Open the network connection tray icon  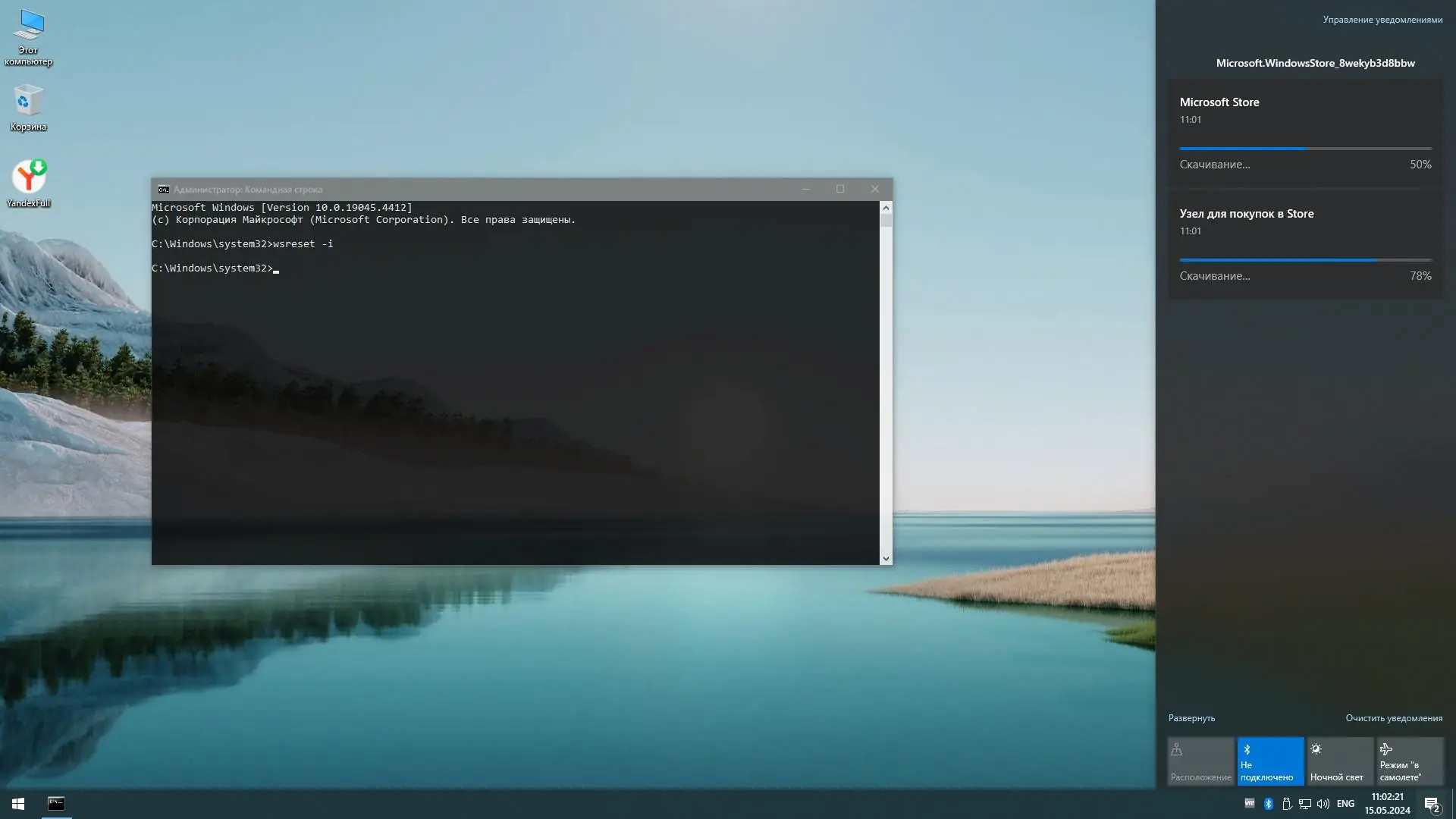point(1305,804)
